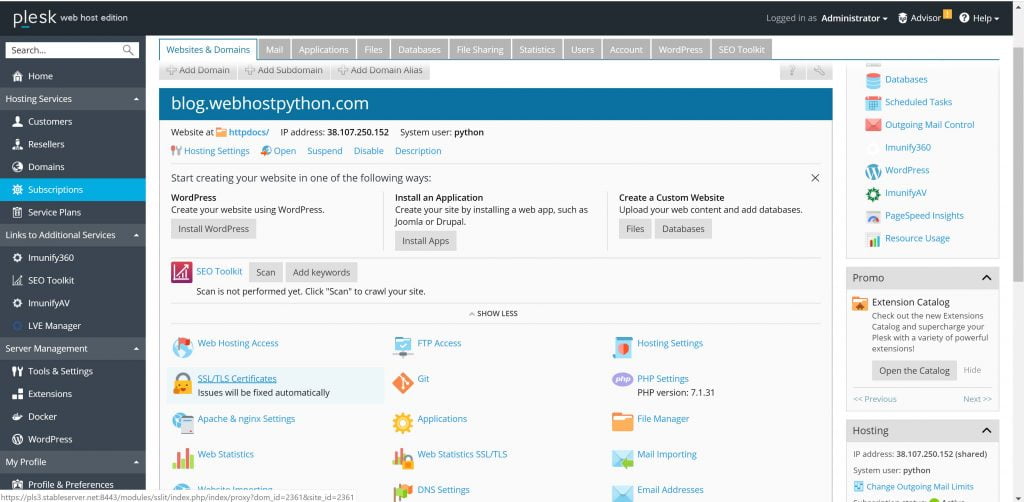Screen dimensions: 1024x502
Task: Click the Add keywords button
Action: click(321, 273)
